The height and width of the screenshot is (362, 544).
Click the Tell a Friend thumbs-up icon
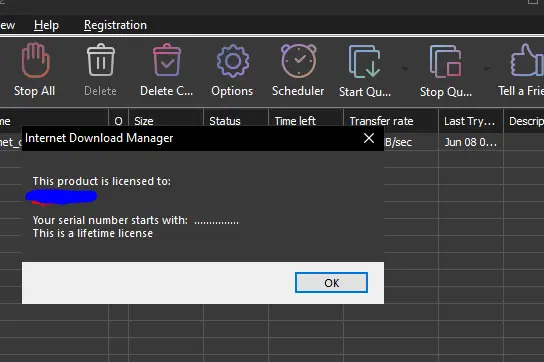point(527,60)
